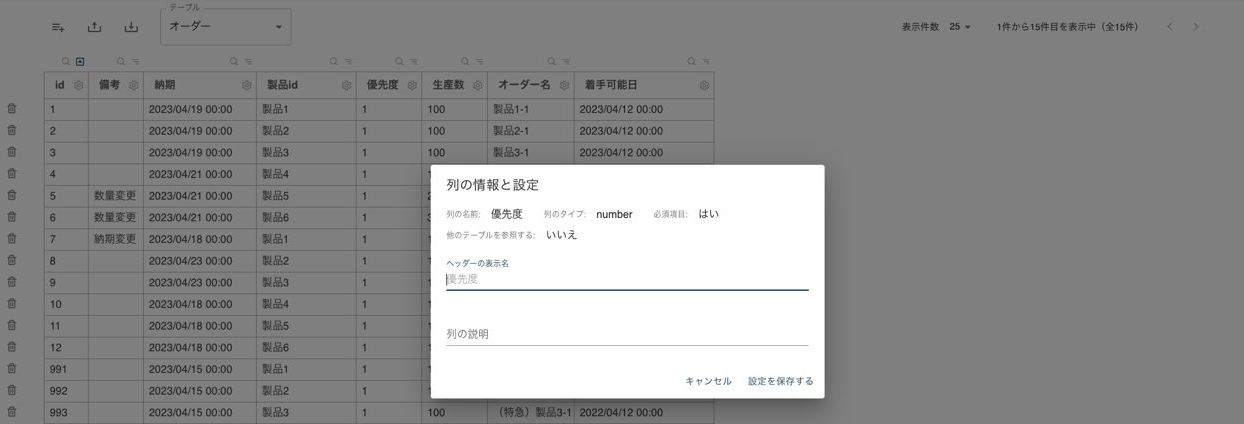Viewport: 1244px width, 424px height.
Task: Click the add-row icon in the toolbar
Action: pos(58,27)
